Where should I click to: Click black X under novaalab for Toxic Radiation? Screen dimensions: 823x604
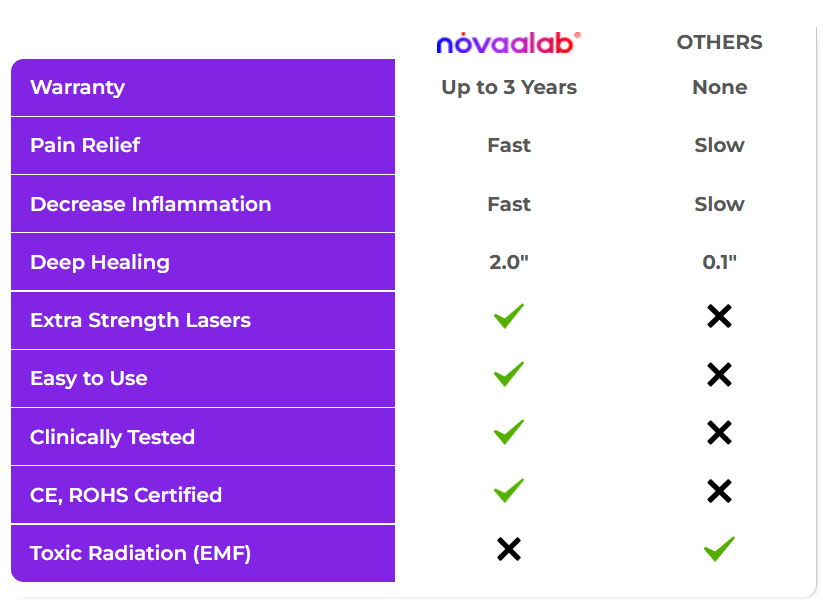point(509,549)
